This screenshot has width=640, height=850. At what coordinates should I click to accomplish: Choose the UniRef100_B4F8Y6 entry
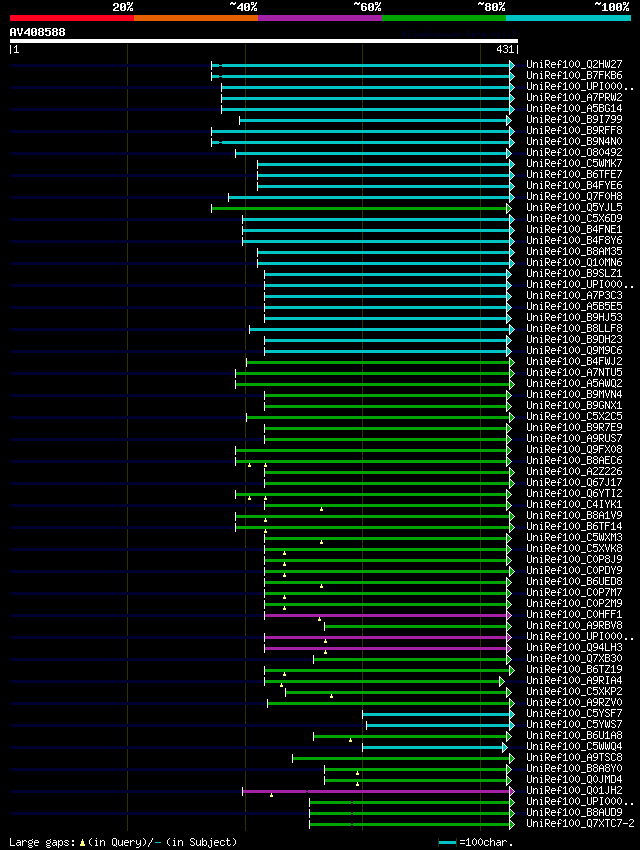pyautogui.click(x=574, y=240)
